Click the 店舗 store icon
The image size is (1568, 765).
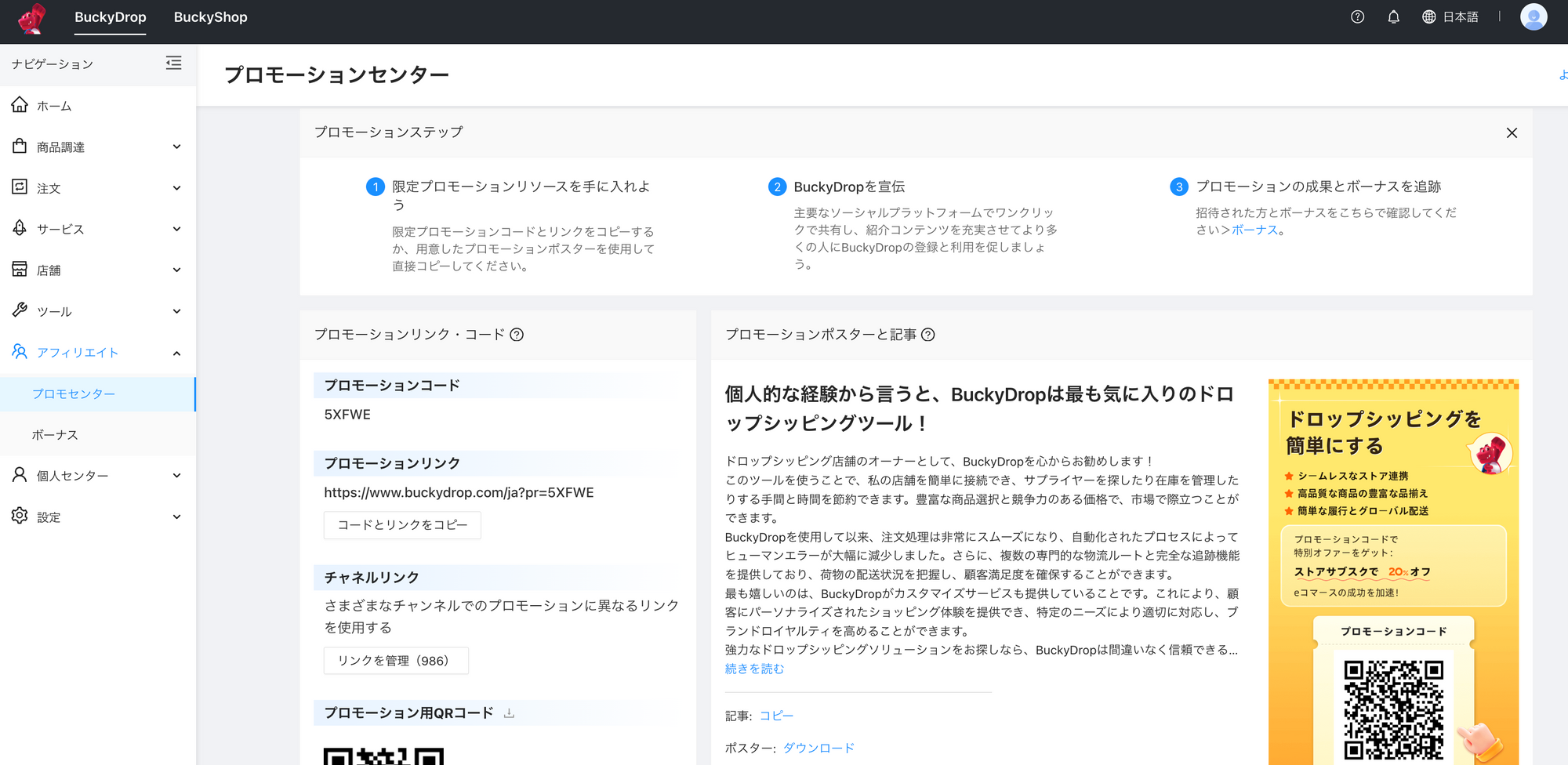click(20, 269)
